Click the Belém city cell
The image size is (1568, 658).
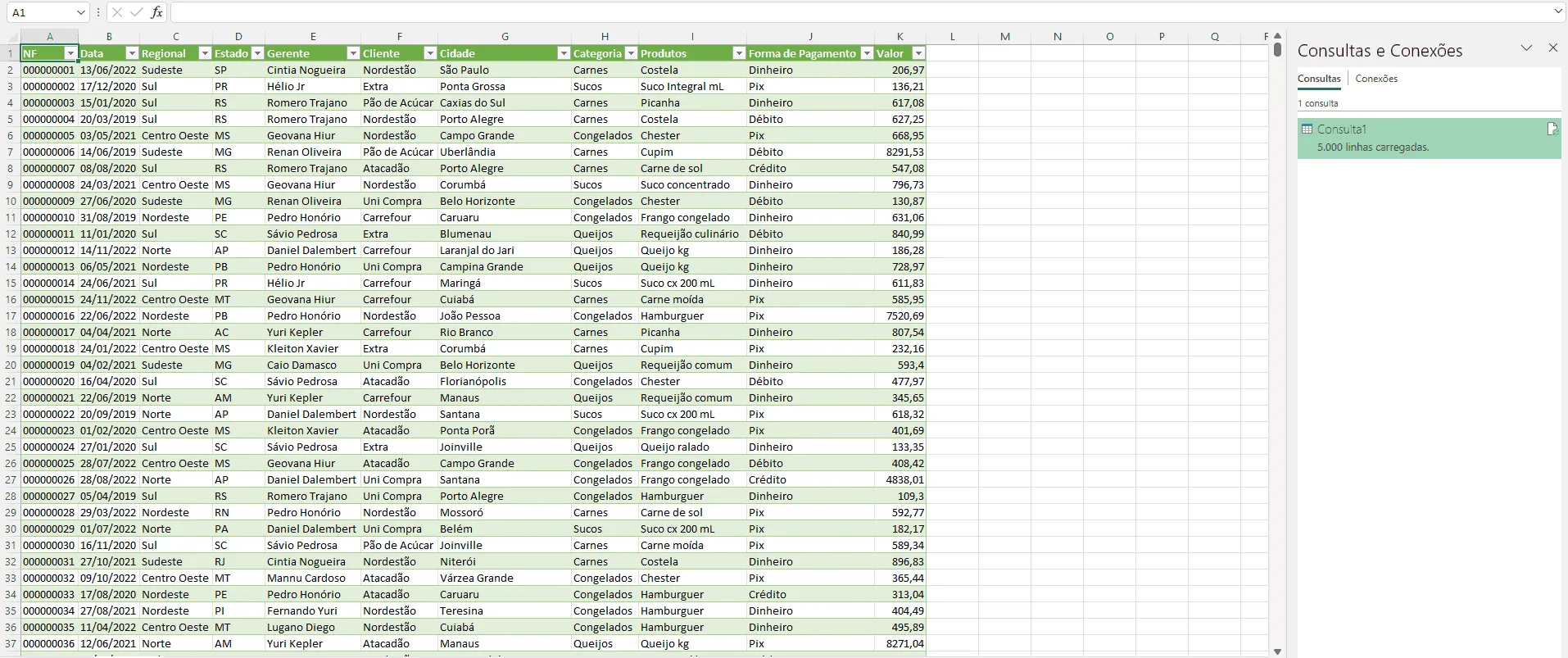[x=505, y=529]
